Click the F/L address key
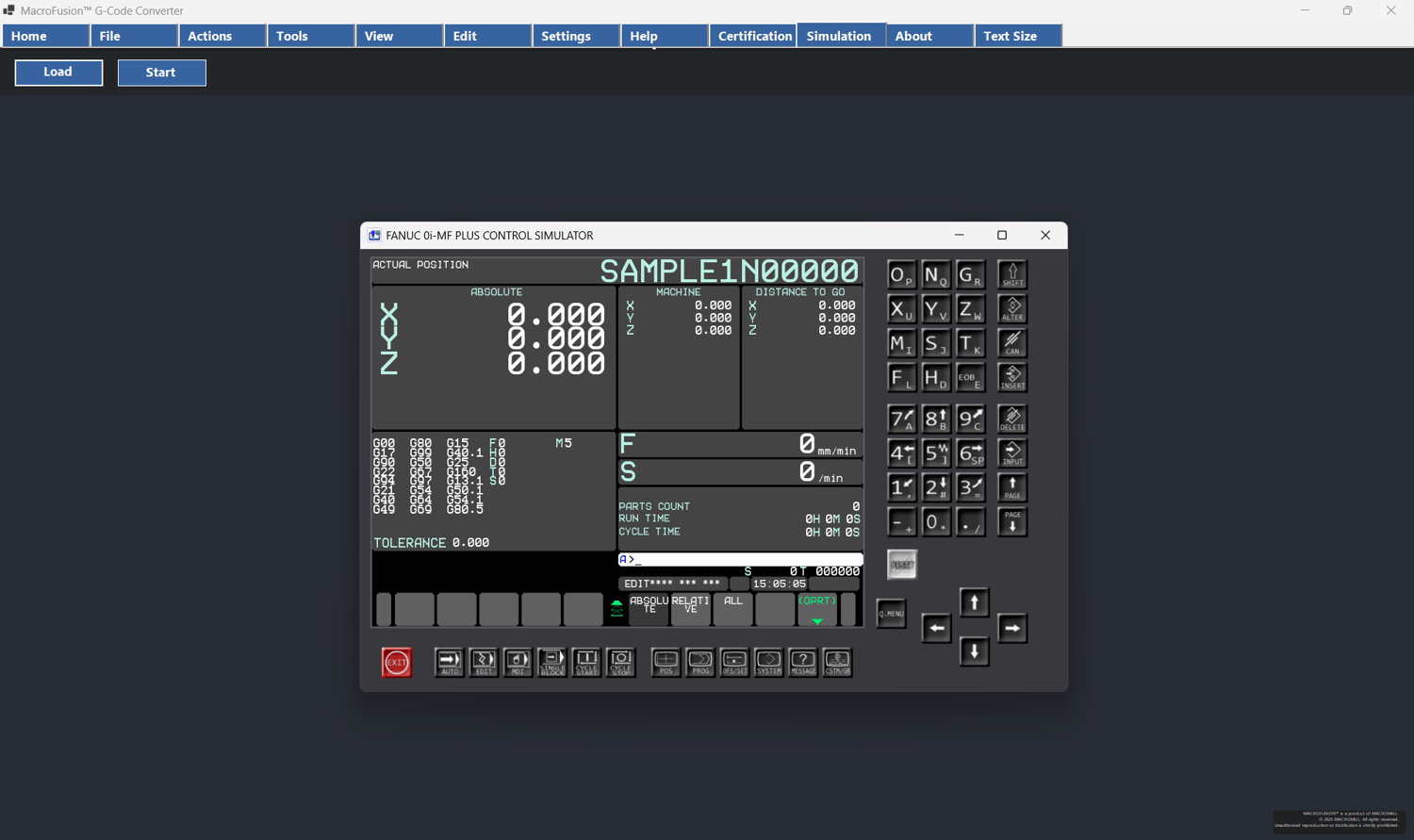This screenshot has width=1414, height=840. tap(902, 377)
